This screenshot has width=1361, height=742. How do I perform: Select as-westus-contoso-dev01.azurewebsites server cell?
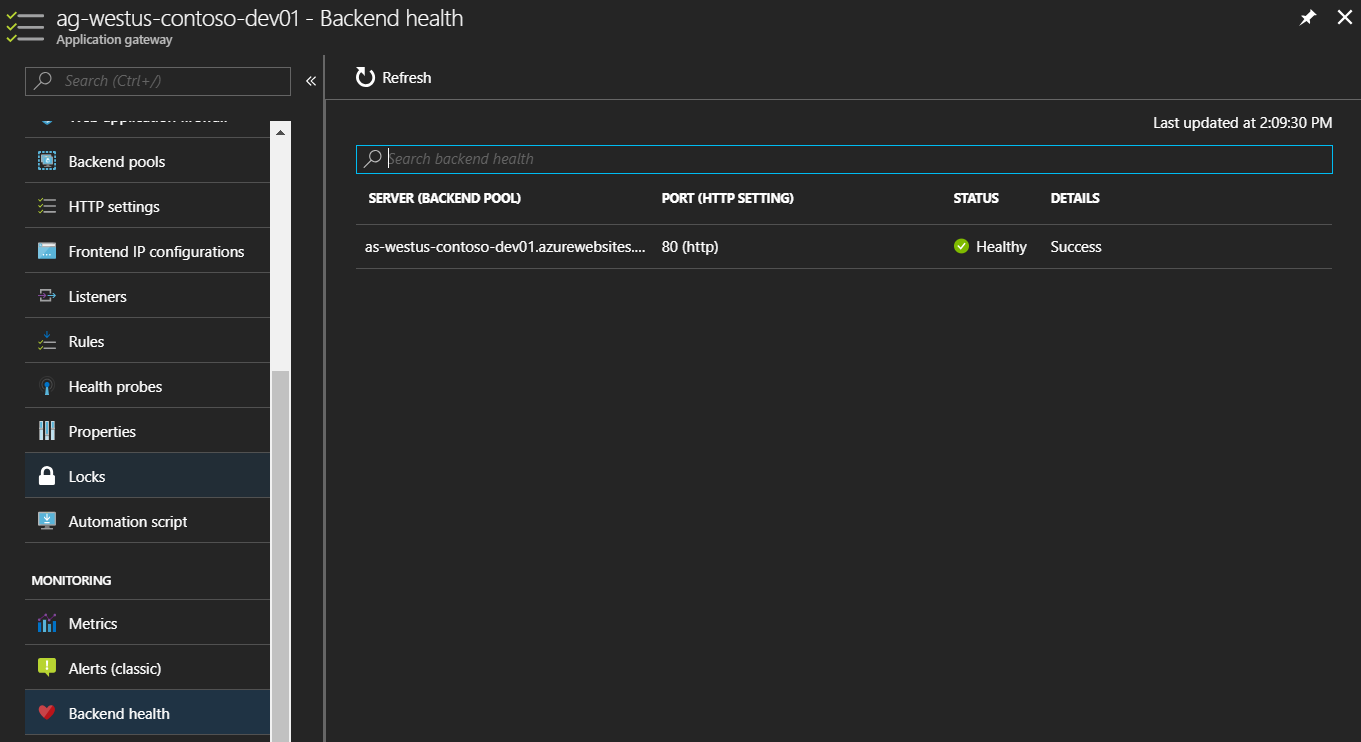505,247
